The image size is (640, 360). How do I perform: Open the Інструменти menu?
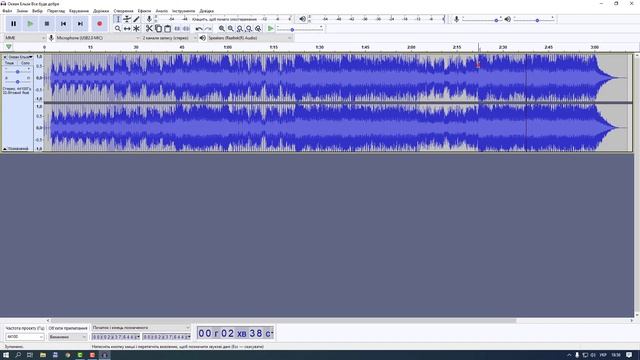184,11
